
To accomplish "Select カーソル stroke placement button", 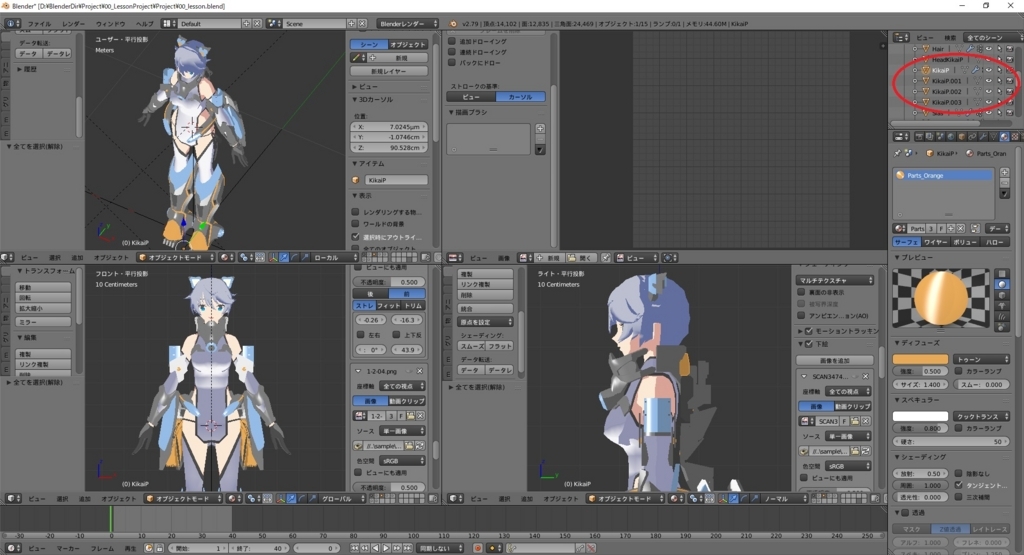I will point(520,97).
